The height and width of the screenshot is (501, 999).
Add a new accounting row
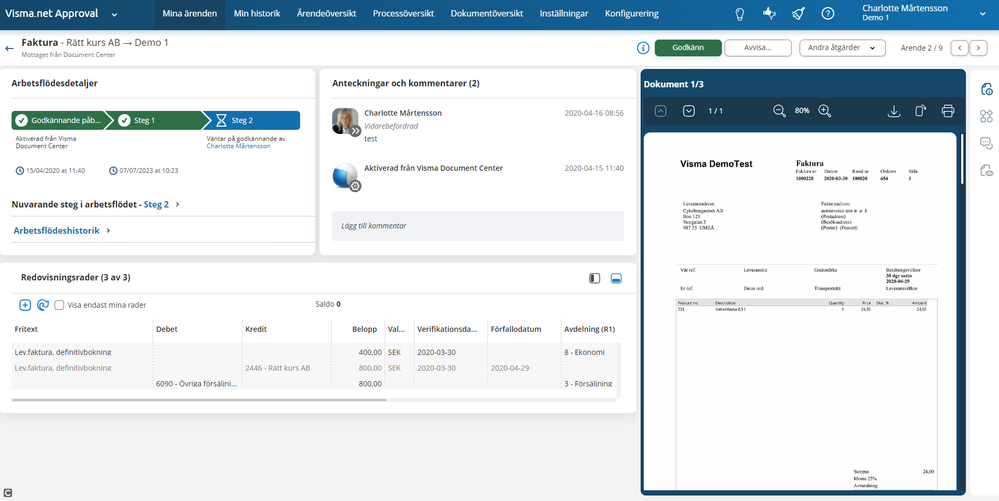coord(25,305)
